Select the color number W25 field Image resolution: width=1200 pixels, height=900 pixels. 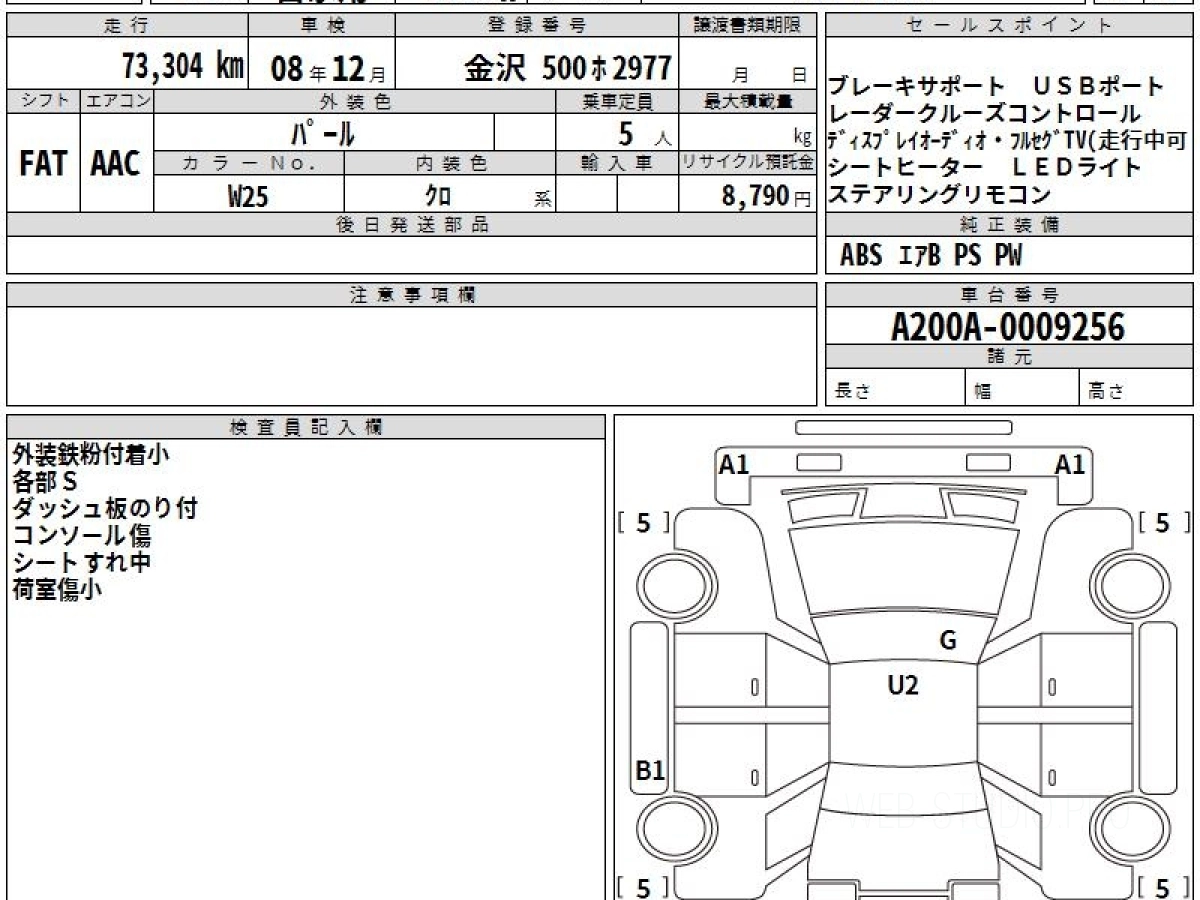click(248, 196)
